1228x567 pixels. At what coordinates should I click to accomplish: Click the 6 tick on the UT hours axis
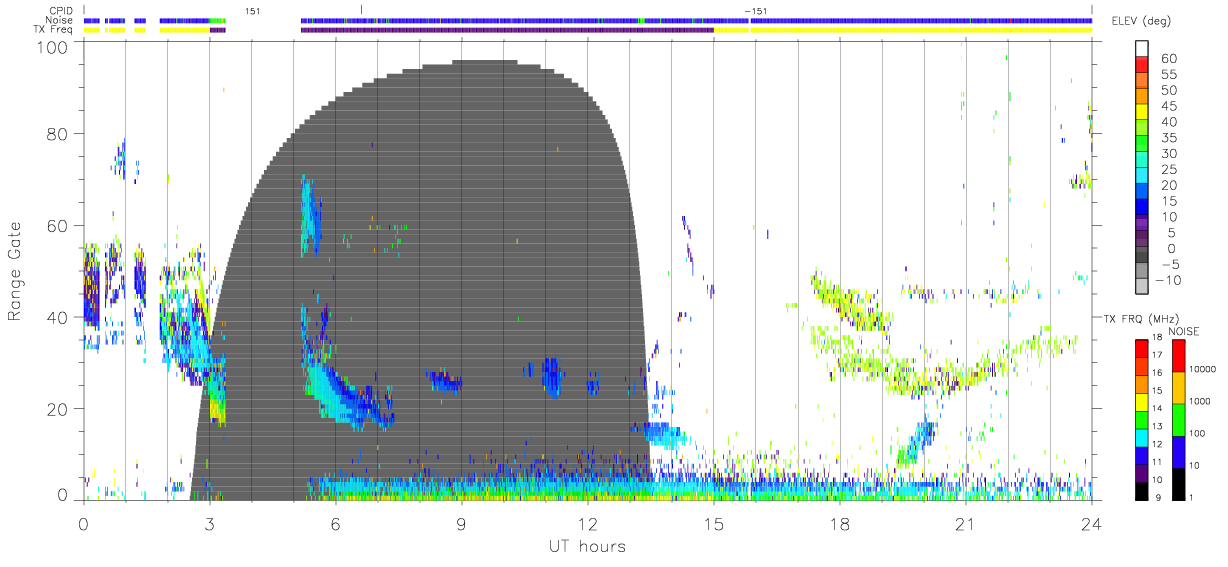pos(335,524)
